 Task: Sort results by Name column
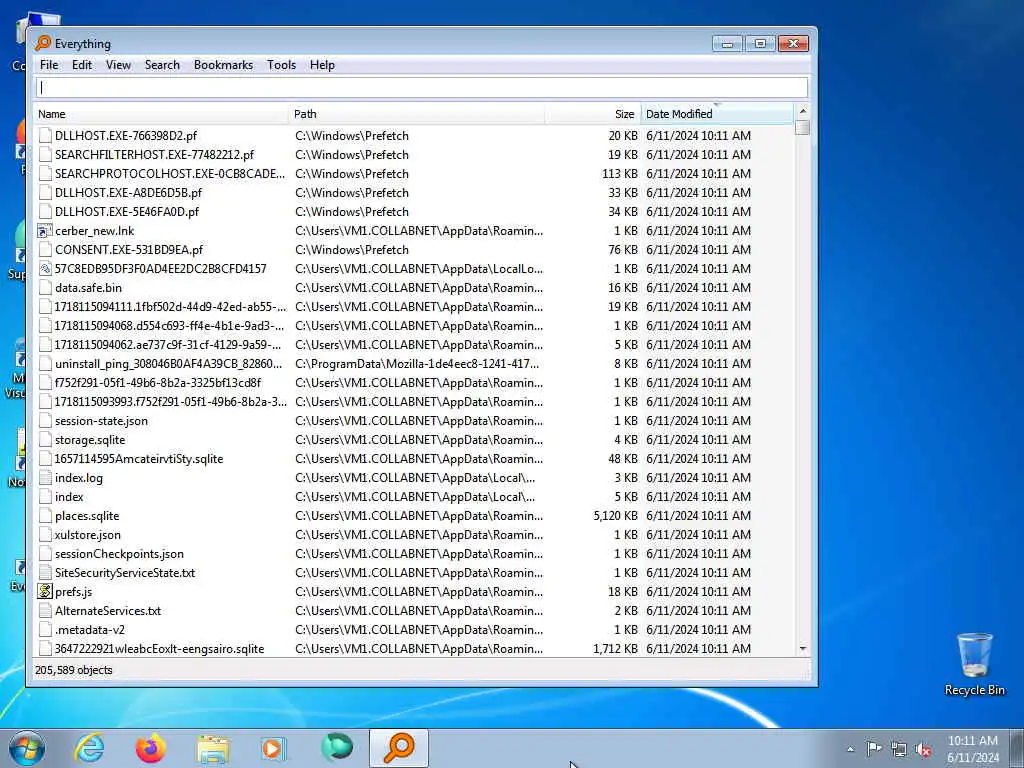pos(161,114)
